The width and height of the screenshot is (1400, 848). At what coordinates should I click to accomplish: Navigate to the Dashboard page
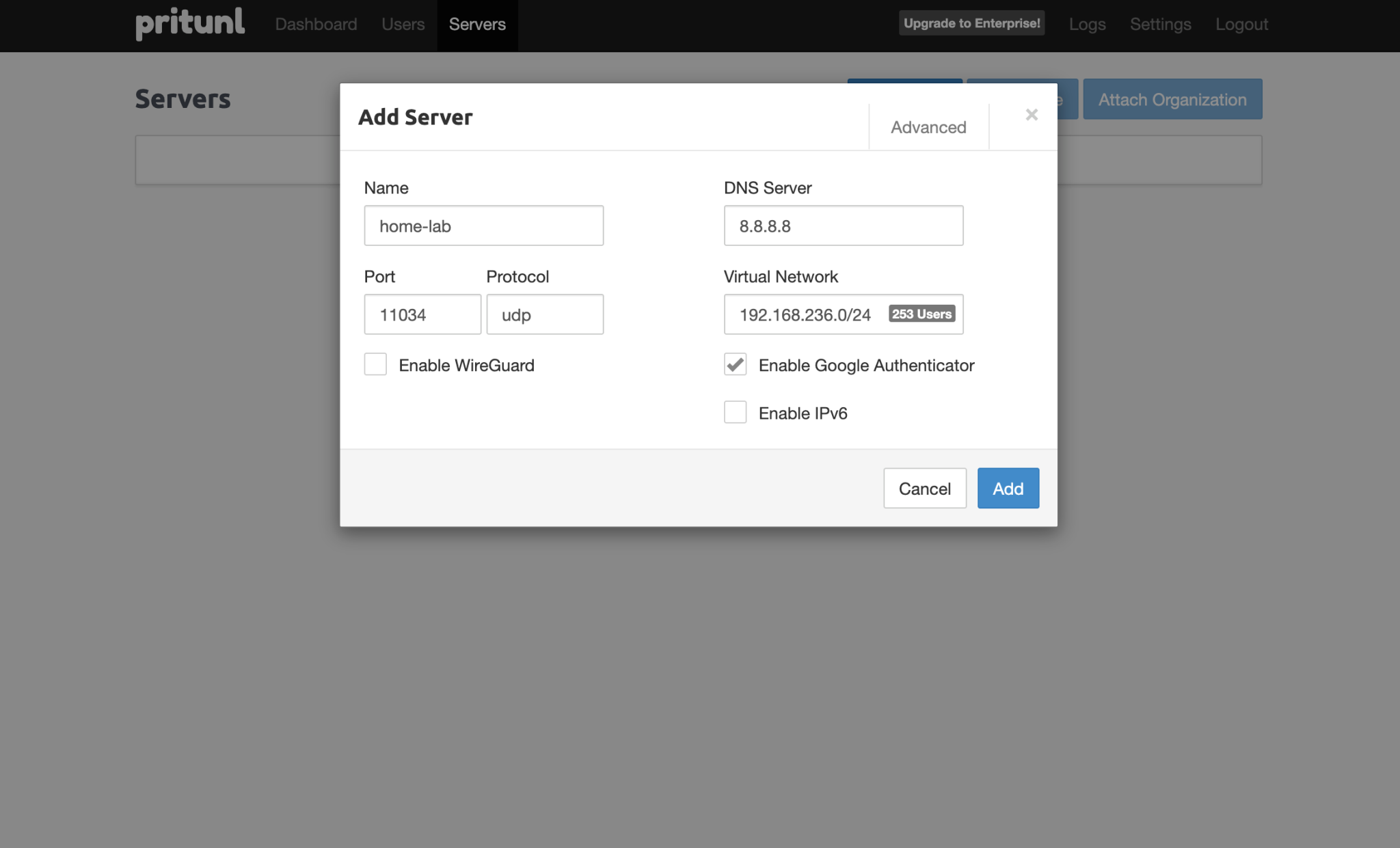[316, 25]
